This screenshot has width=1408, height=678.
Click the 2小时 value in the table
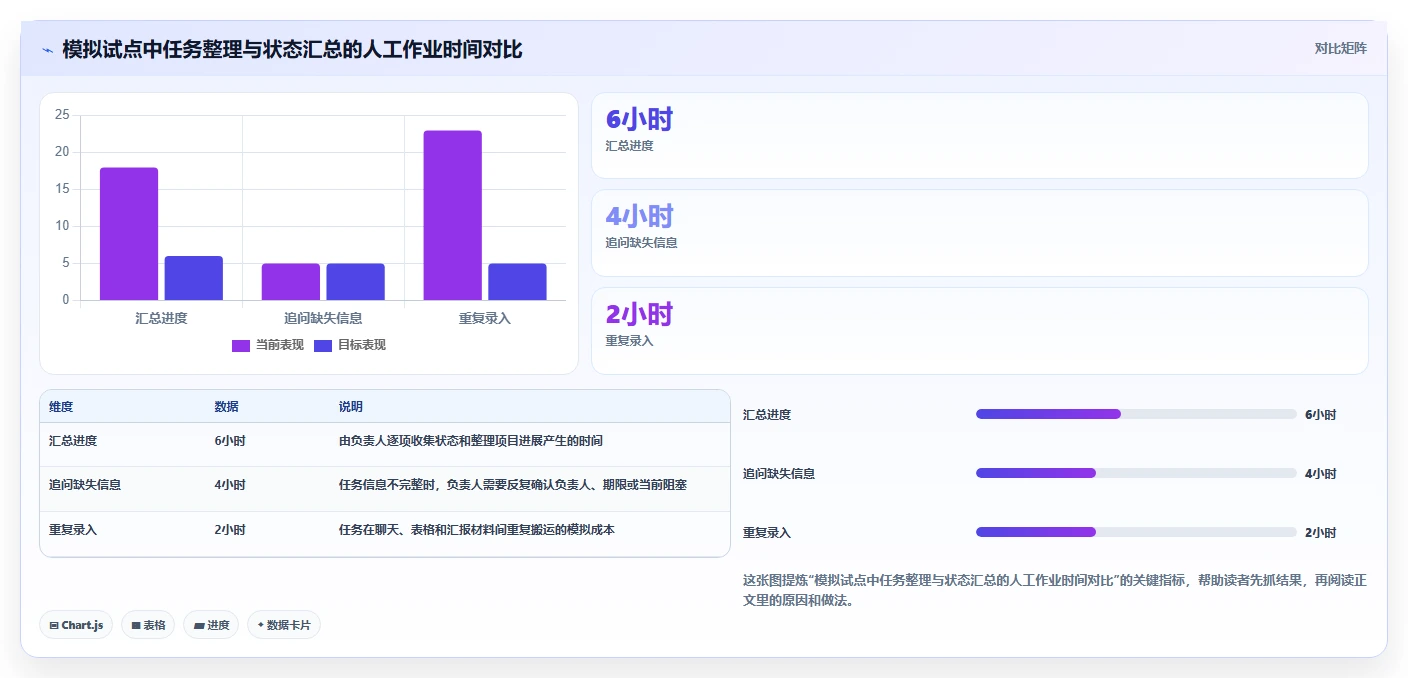pyautogui.click(x=230, y=530)
